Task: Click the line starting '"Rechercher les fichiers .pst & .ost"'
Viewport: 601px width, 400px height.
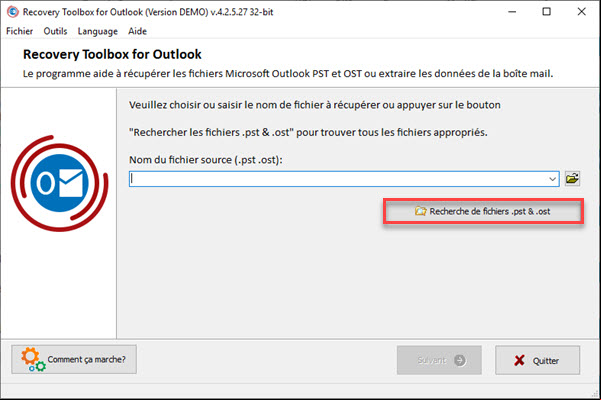Action: [308, 133]
